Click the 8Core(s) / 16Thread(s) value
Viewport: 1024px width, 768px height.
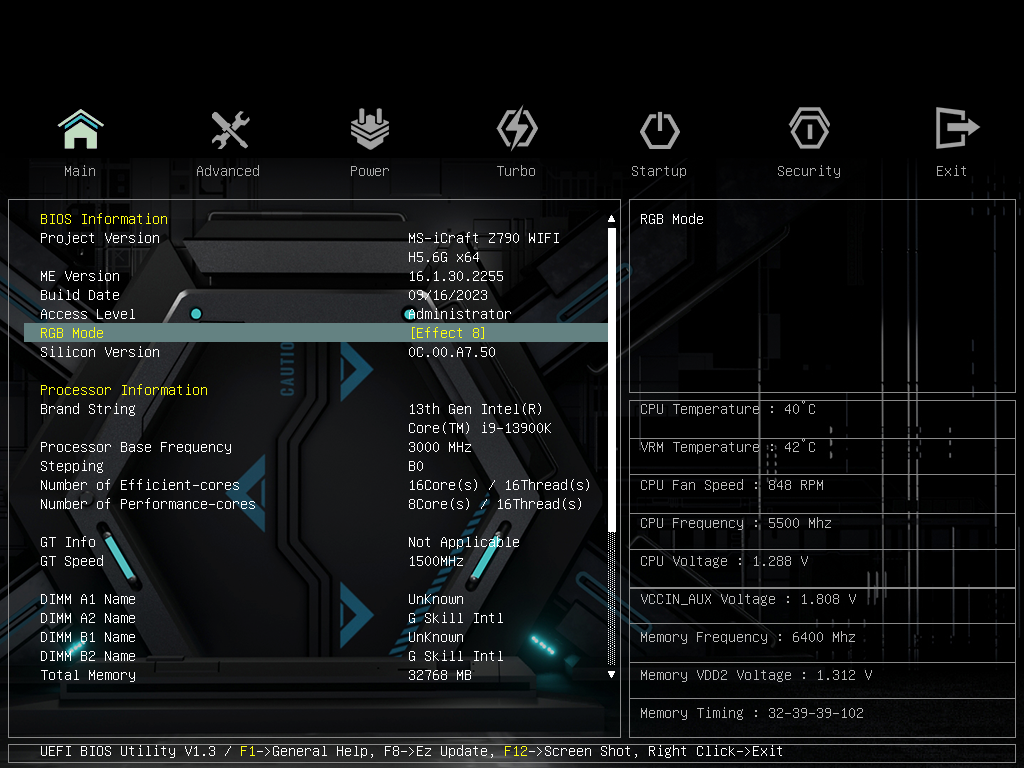tap(495, 504)
